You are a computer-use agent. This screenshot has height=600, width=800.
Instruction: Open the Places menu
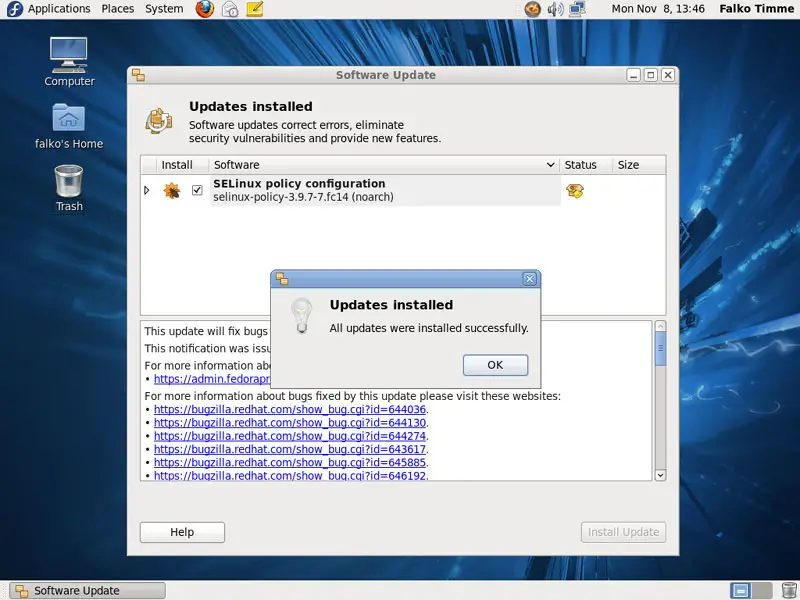point(118,9)
